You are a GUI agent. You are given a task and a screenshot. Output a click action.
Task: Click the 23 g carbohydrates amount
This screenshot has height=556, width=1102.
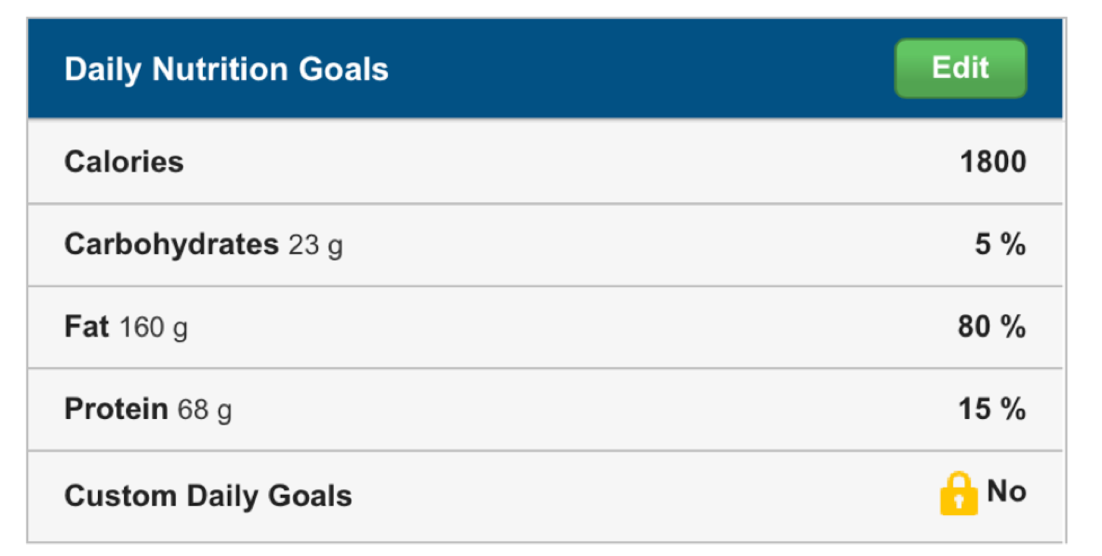pyautogui.click(x=315, y=245)
